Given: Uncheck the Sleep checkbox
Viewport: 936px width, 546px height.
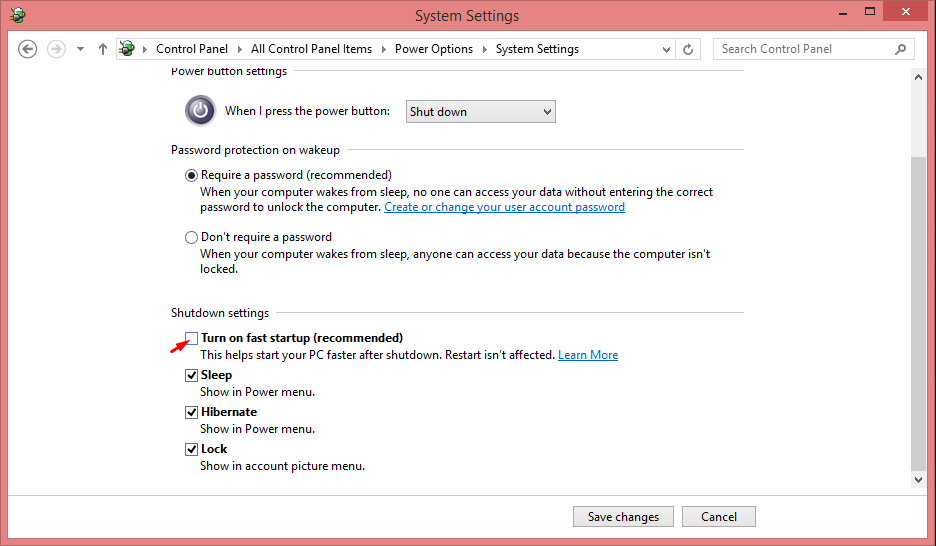Looking at the screenshot, I should 191,375.
